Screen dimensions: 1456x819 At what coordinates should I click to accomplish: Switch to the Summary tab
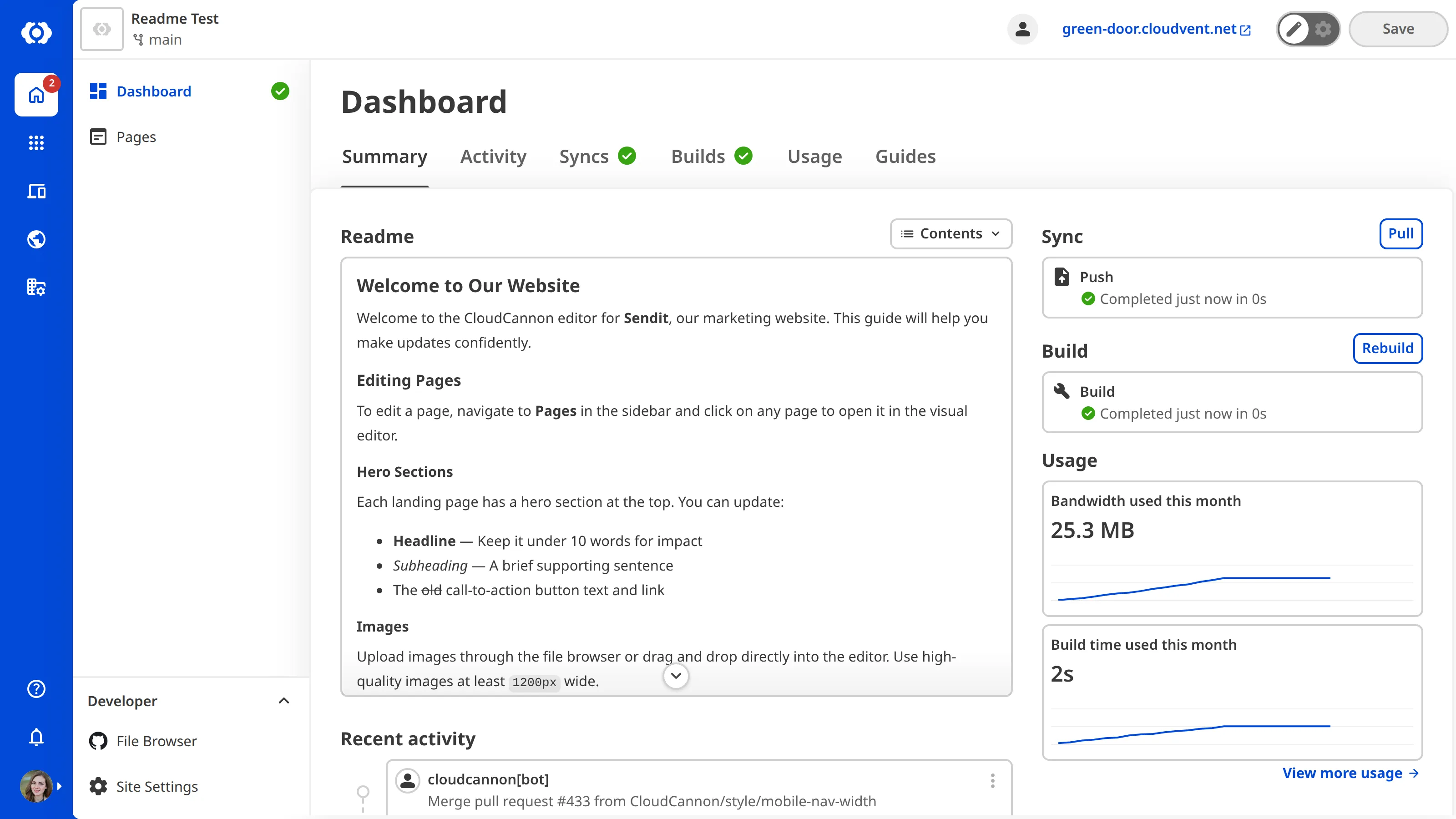[x=384, y=157]
